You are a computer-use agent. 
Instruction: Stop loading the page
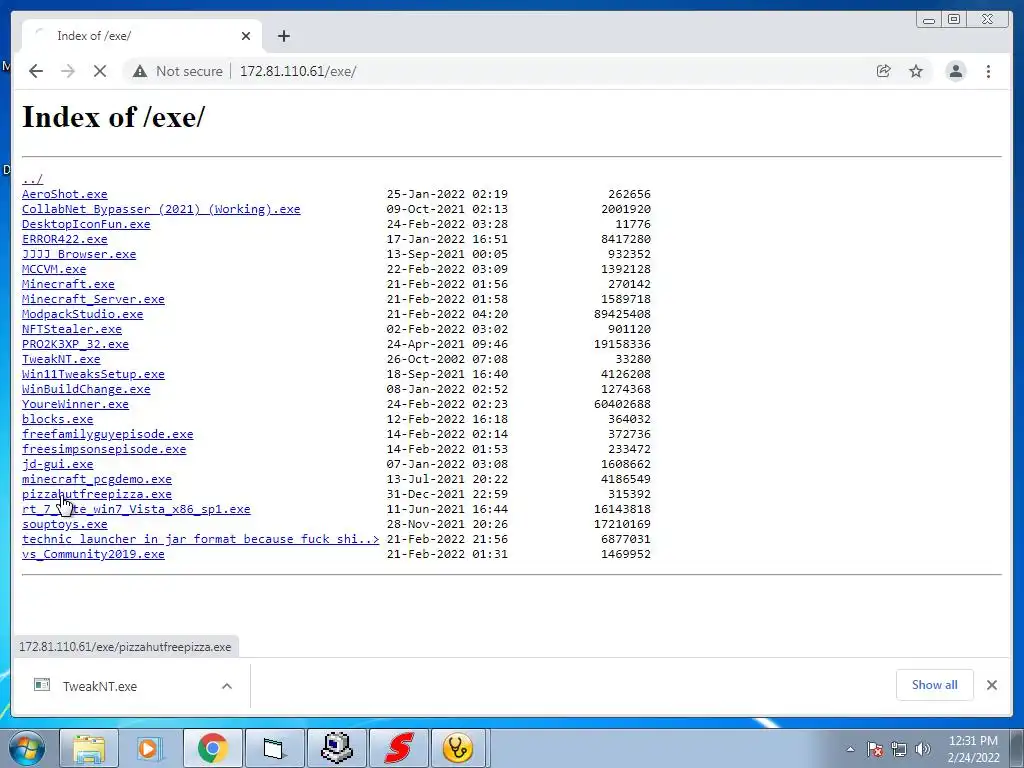[x=100, y=71]
